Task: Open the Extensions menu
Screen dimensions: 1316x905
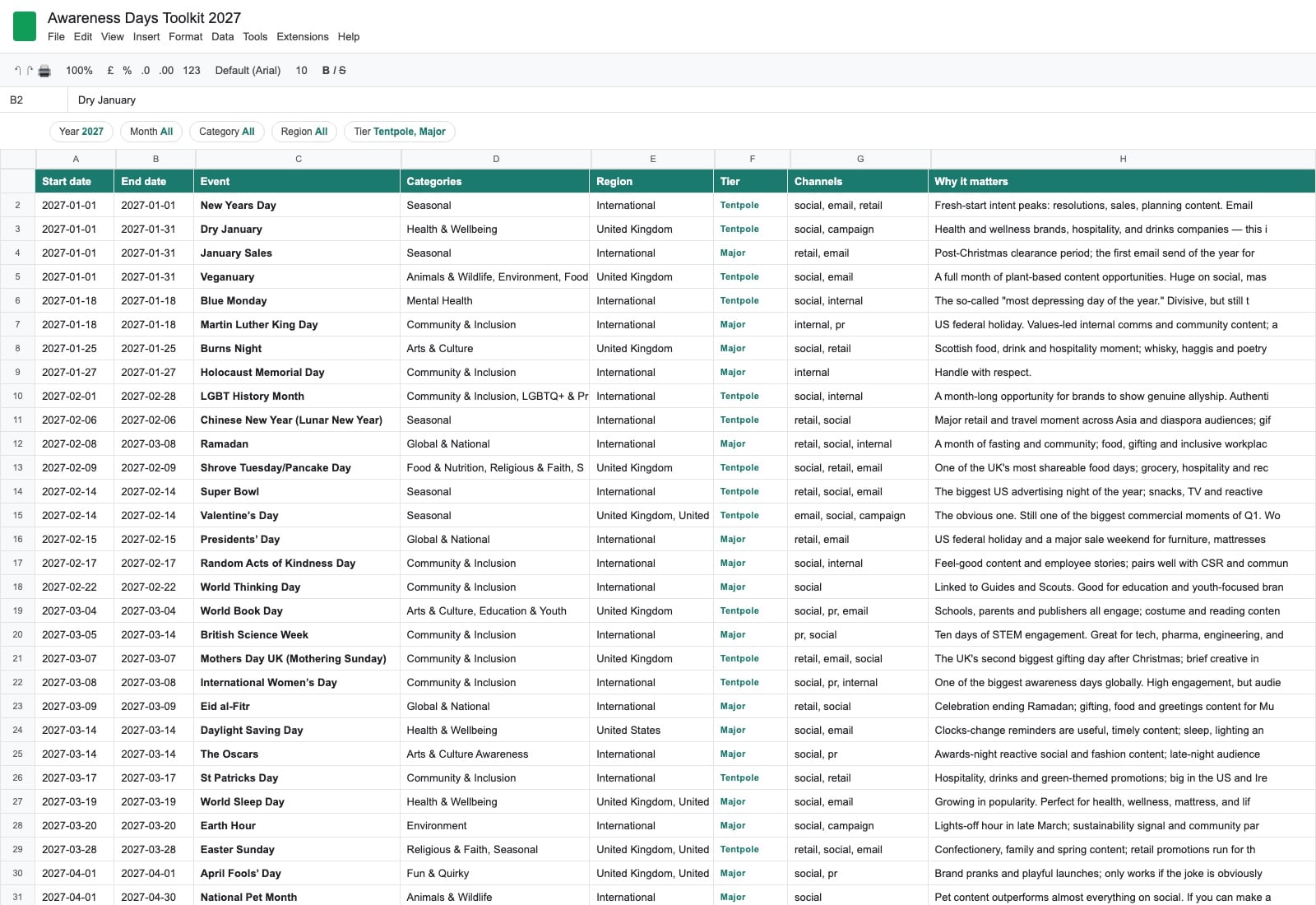Action: coord(302,37)
